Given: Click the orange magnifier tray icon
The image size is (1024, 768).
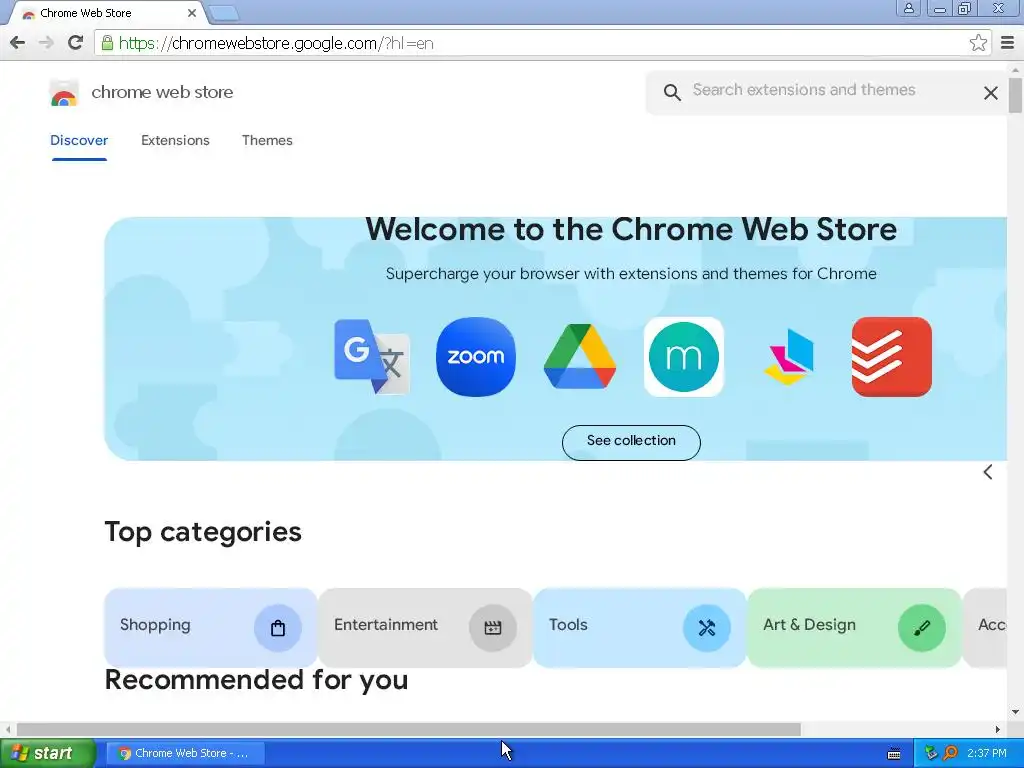Looking at the screenshot, I should (x=950, y=753).
